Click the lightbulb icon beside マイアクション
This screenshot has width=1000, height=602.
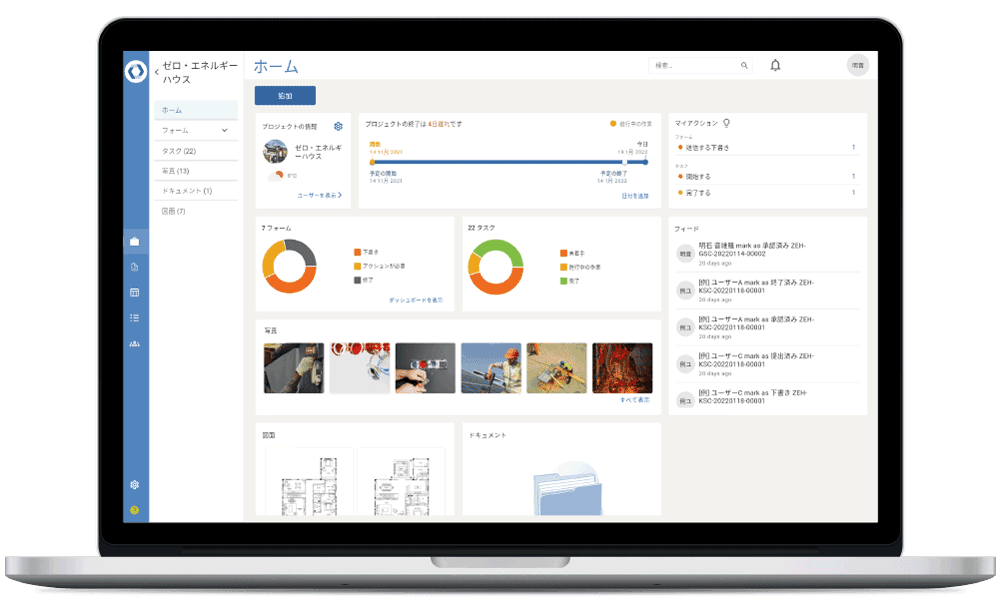[726, 123]
